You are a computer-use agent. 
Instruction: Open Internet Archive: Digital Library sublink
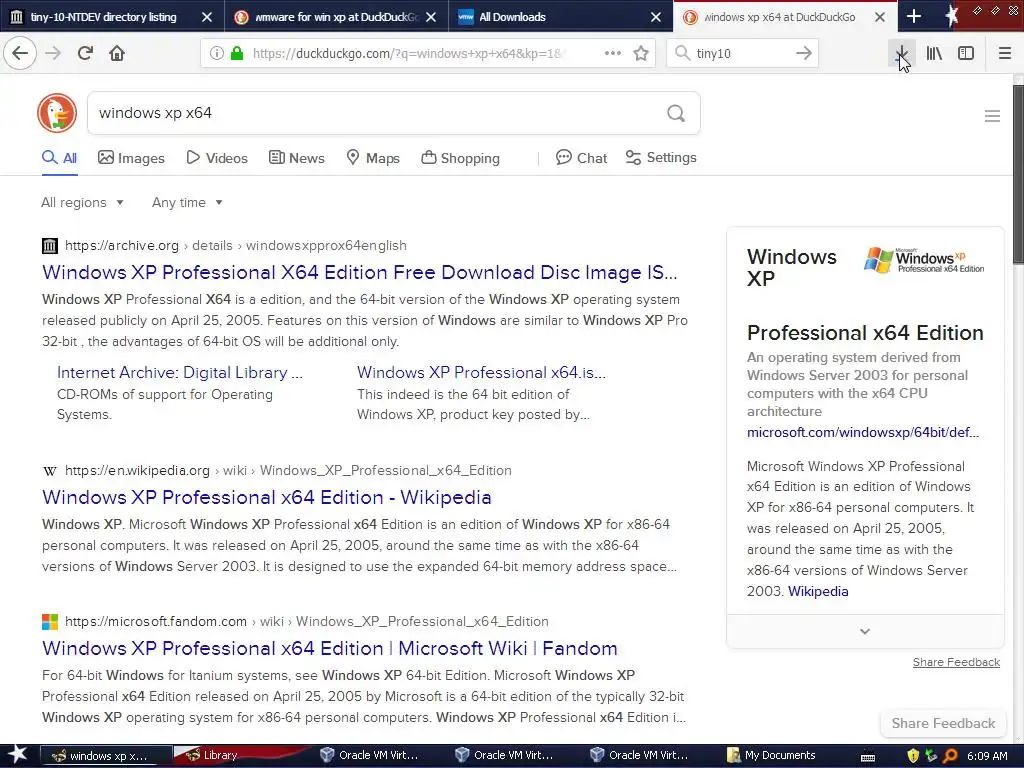pyautogui.click(x=180, y=372)
